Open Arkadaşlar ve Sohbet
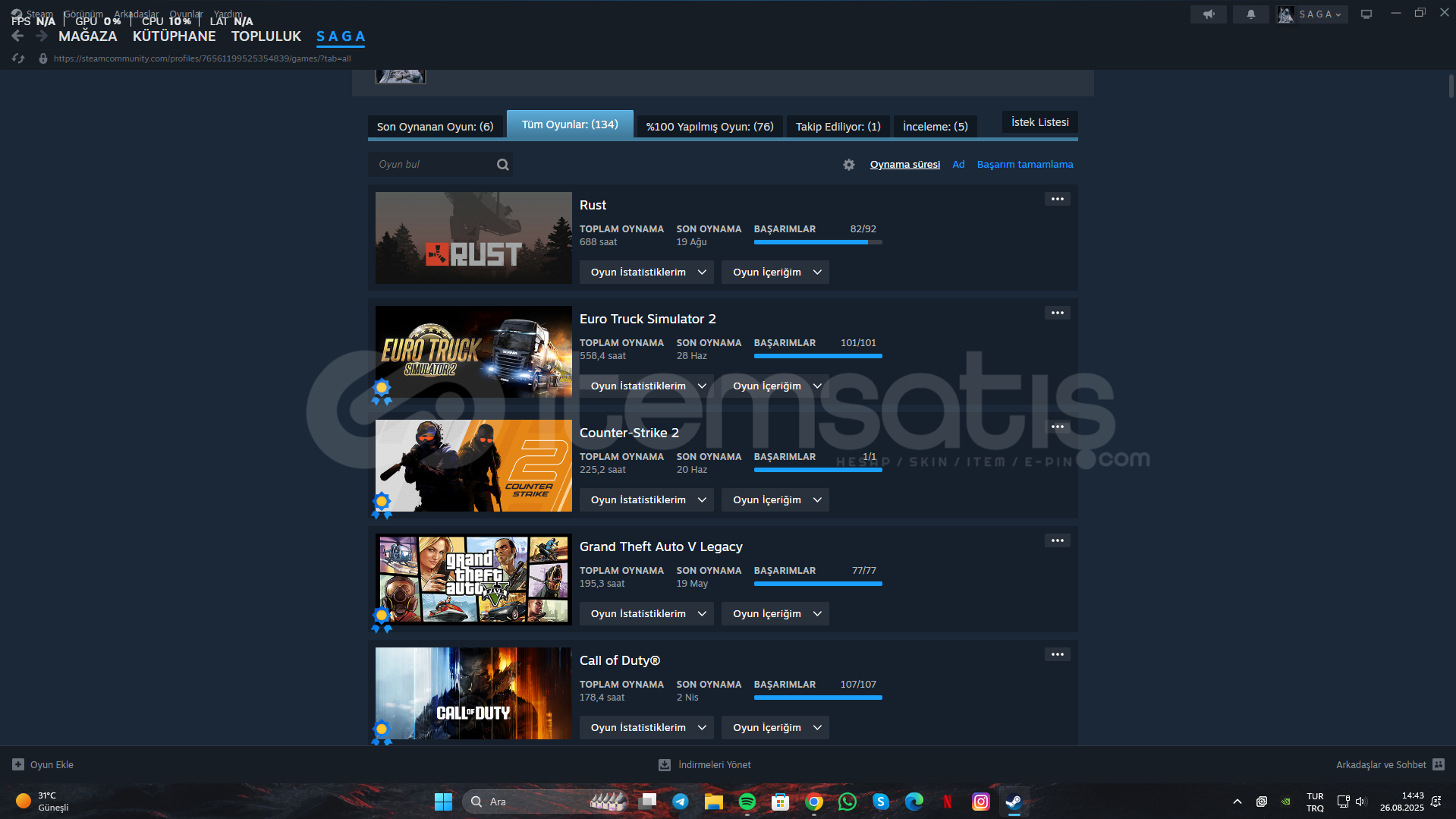The width and height of the screenshot is (1456, 819). 1381,764
